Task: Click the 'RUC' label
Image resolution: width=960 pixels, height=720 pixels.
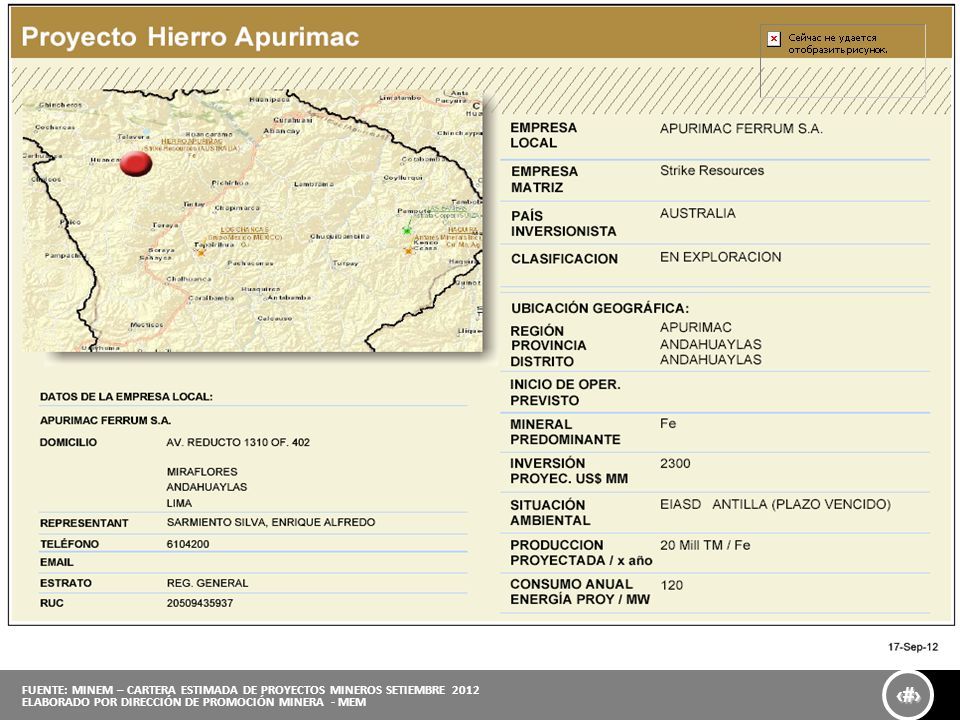Action: [51, 604]
